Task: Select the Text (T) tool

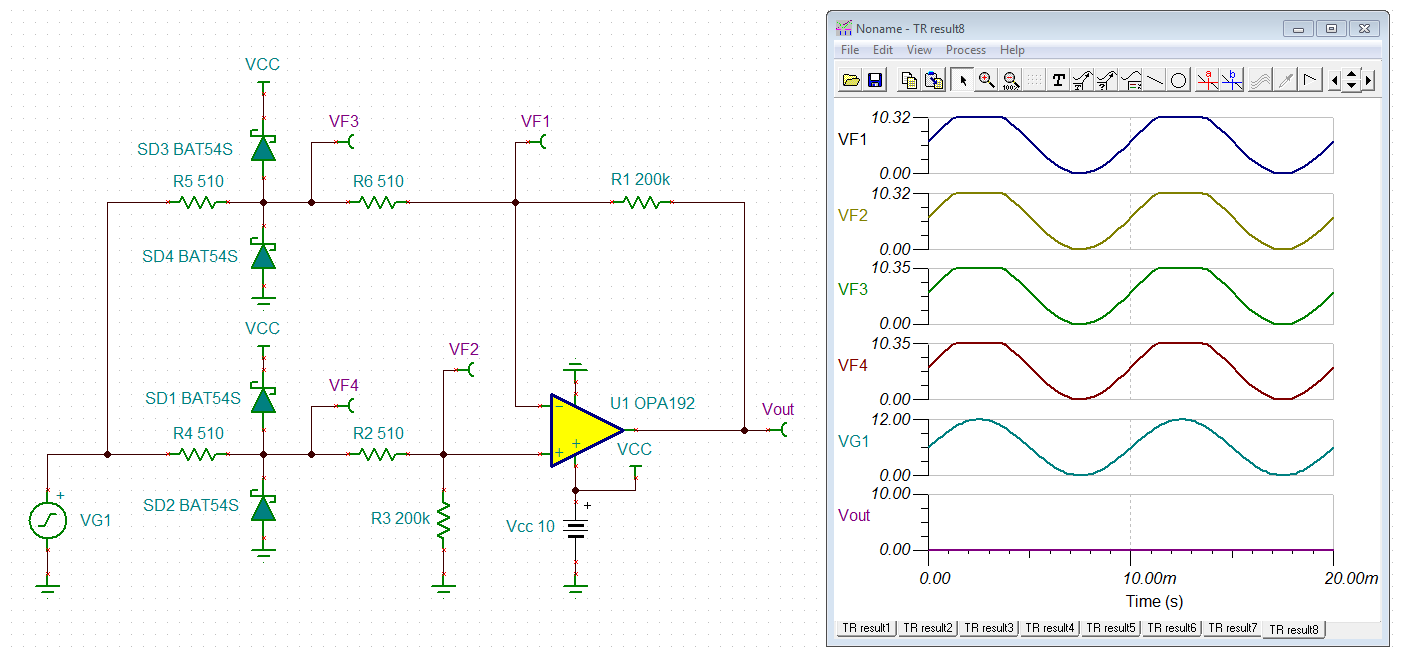Action: click(1058, 80)
